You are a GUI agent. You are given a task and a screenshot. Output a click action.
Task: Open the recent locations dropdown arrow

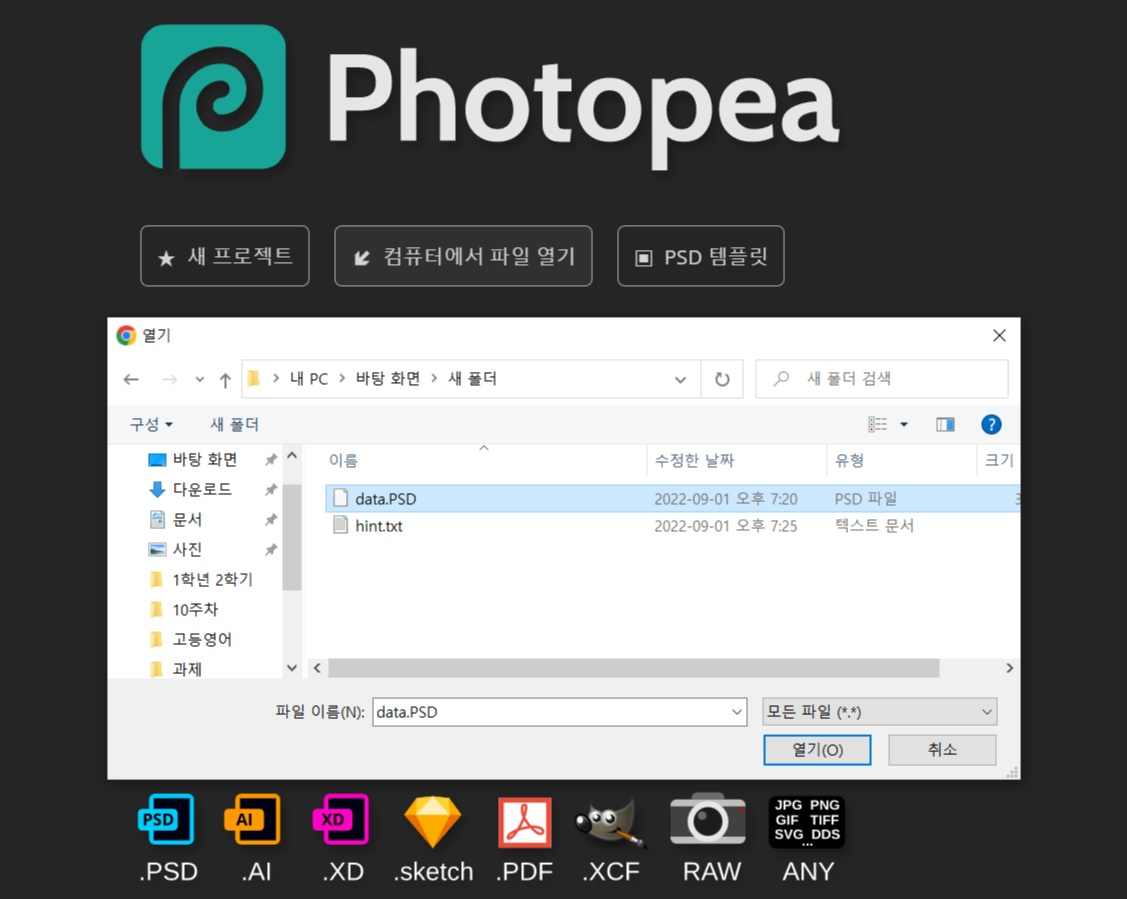tap(200, 379)
